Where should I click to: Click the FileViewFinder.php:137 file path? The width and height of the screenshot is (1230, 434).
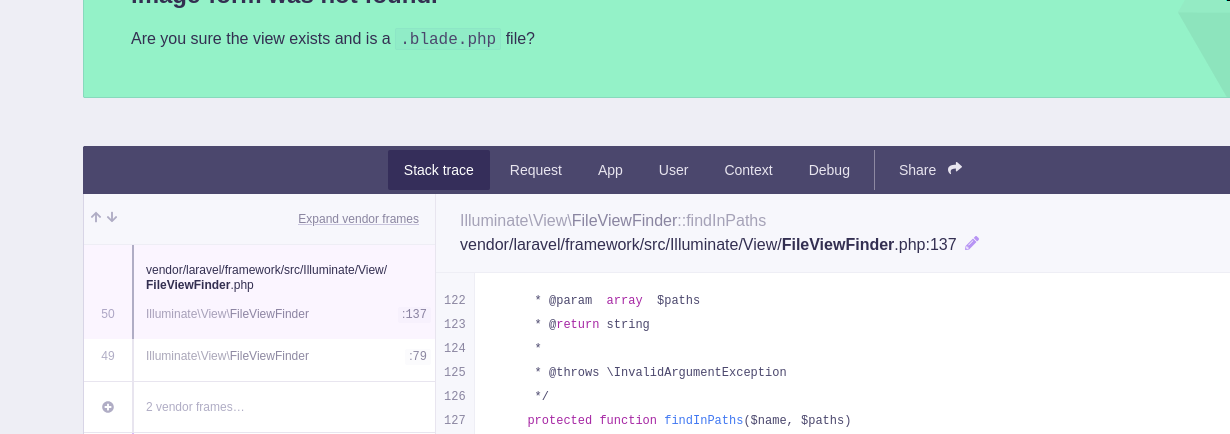[x=707, y=245]
